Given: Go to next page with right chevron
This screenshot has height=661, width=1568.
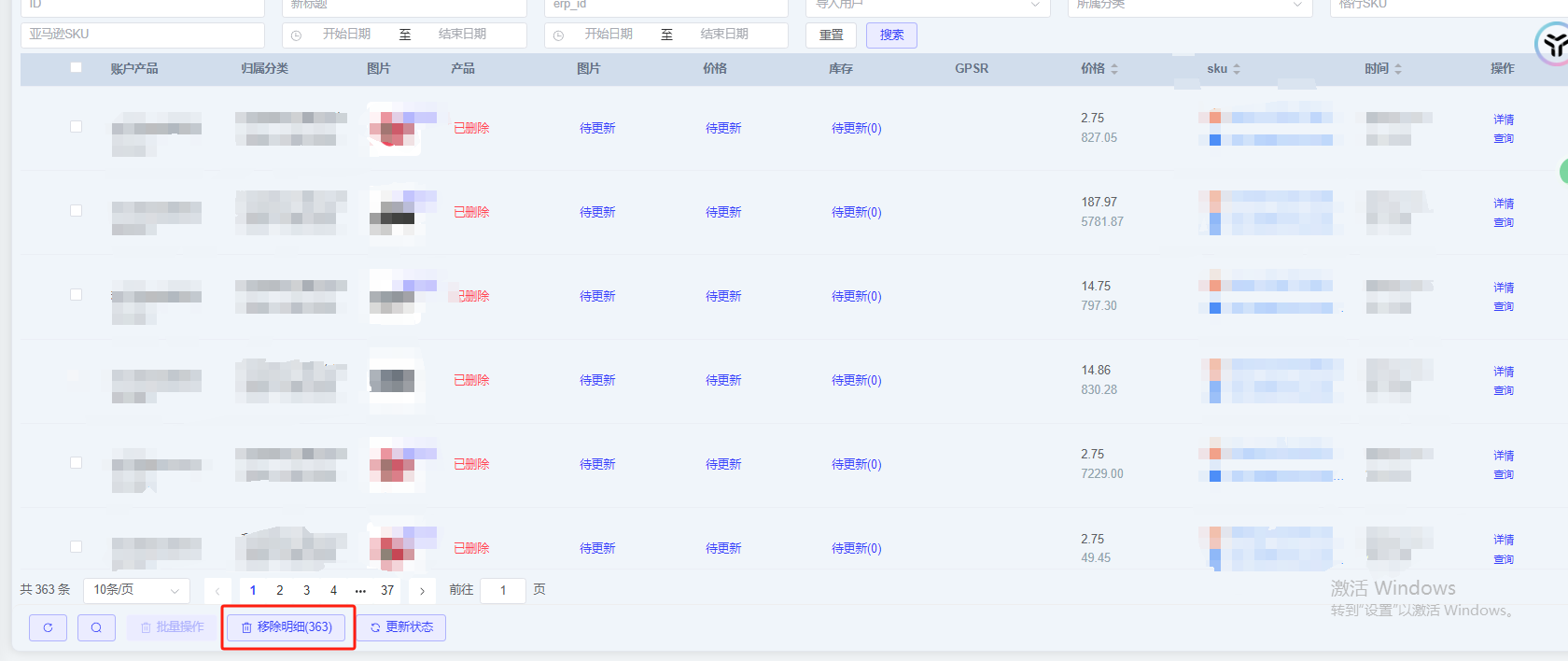Looking at the screenshot, I should [422, 590].
